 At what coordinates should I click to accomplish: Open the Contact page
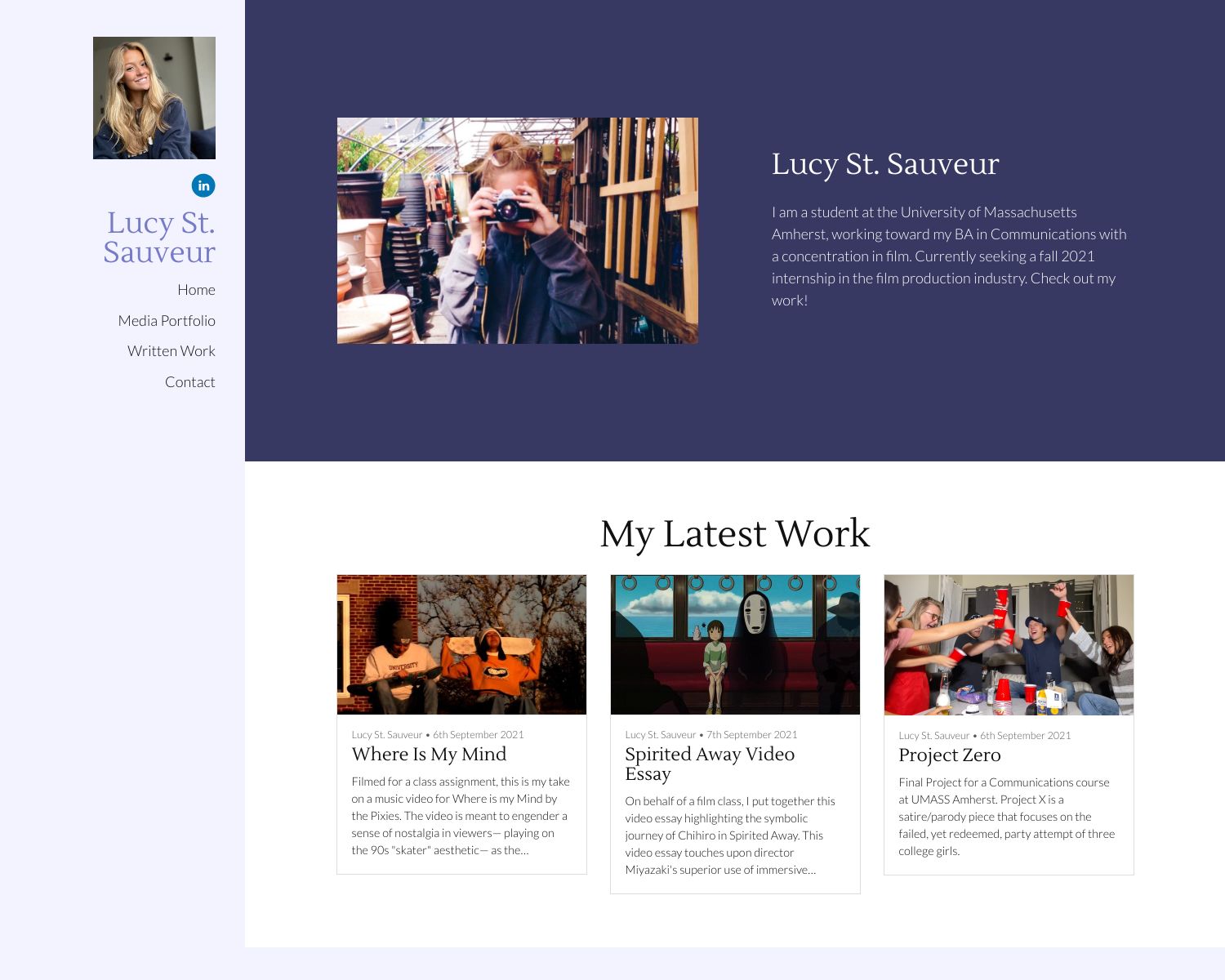coord(190,381)
